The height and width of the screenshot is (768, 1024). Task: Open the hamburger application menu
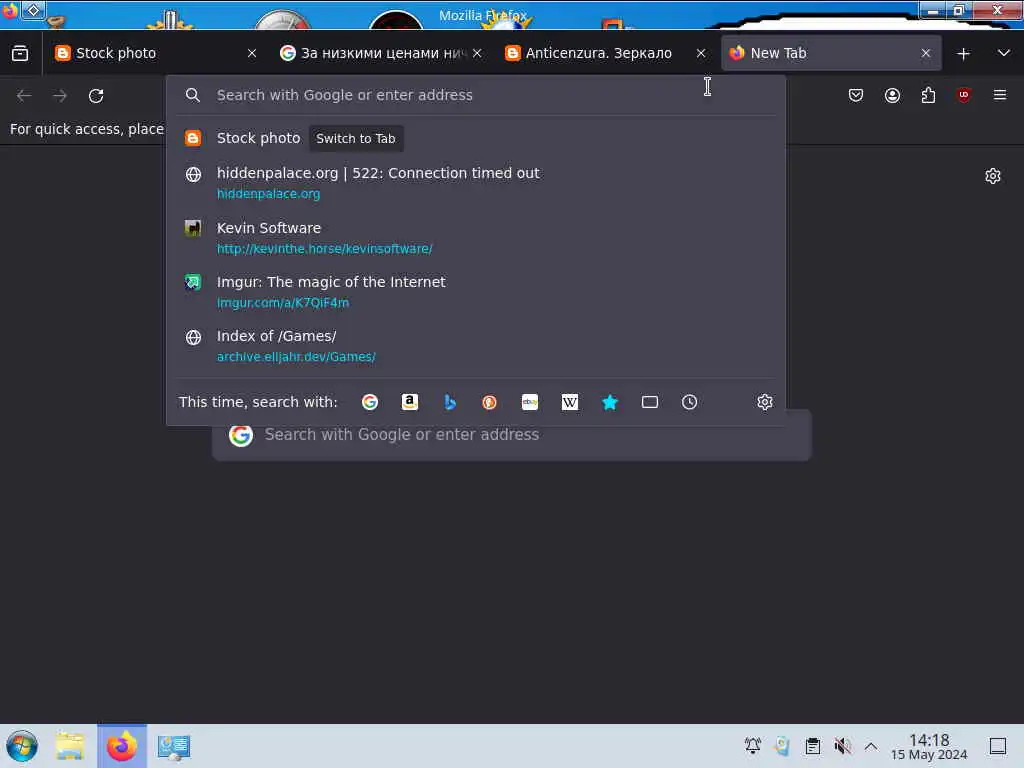pos(1000,96)
